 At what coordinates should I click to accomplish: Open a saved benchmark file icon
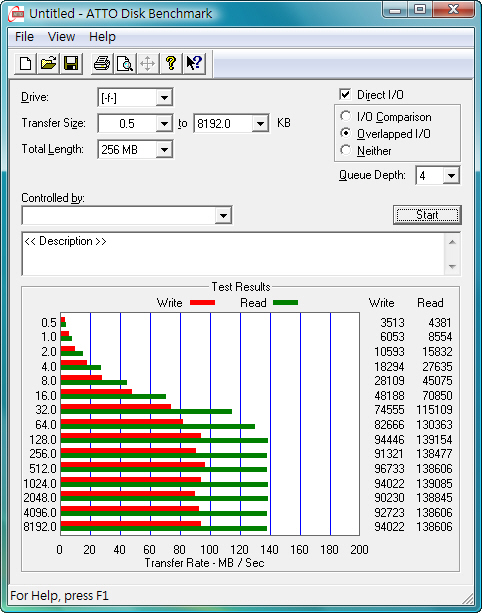coord(48,63)
